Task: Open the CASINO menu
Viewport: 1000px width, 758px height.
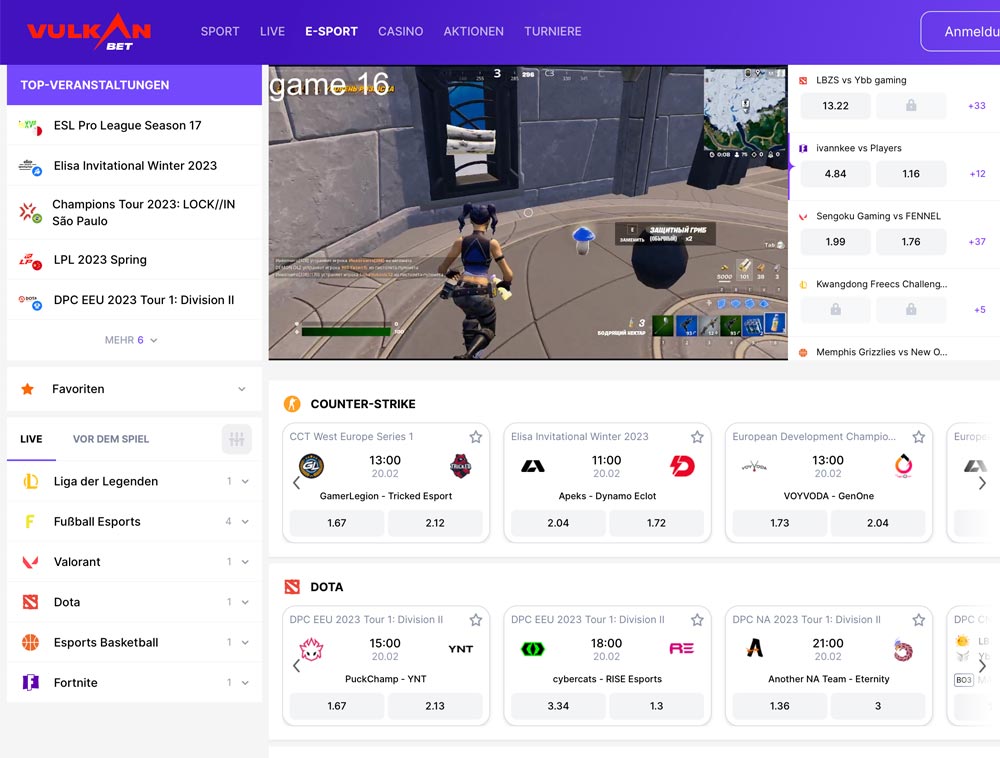Action: [401, 31]
